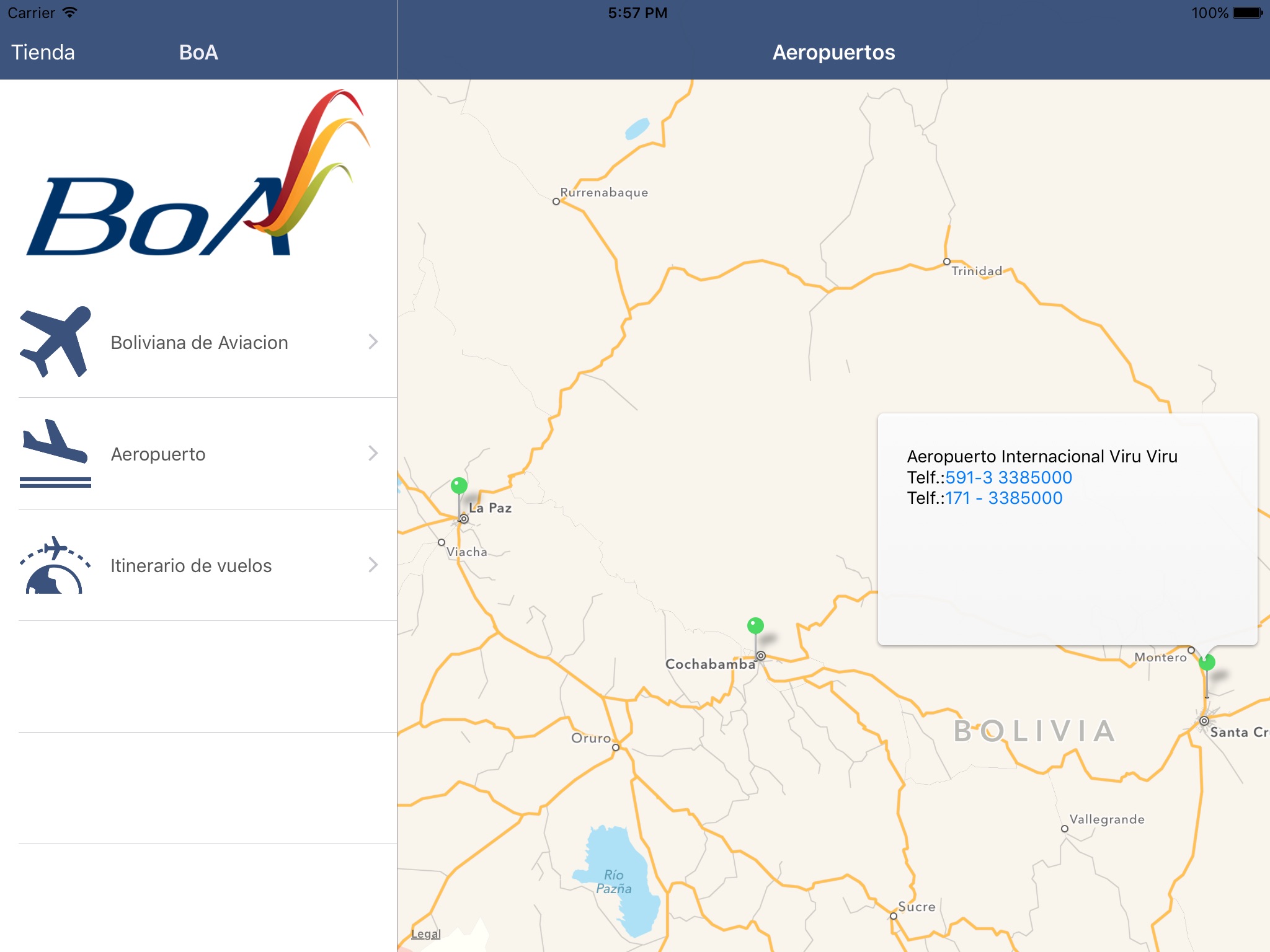Tap the Wi-Fi icon in status bar

click(70, 12)
